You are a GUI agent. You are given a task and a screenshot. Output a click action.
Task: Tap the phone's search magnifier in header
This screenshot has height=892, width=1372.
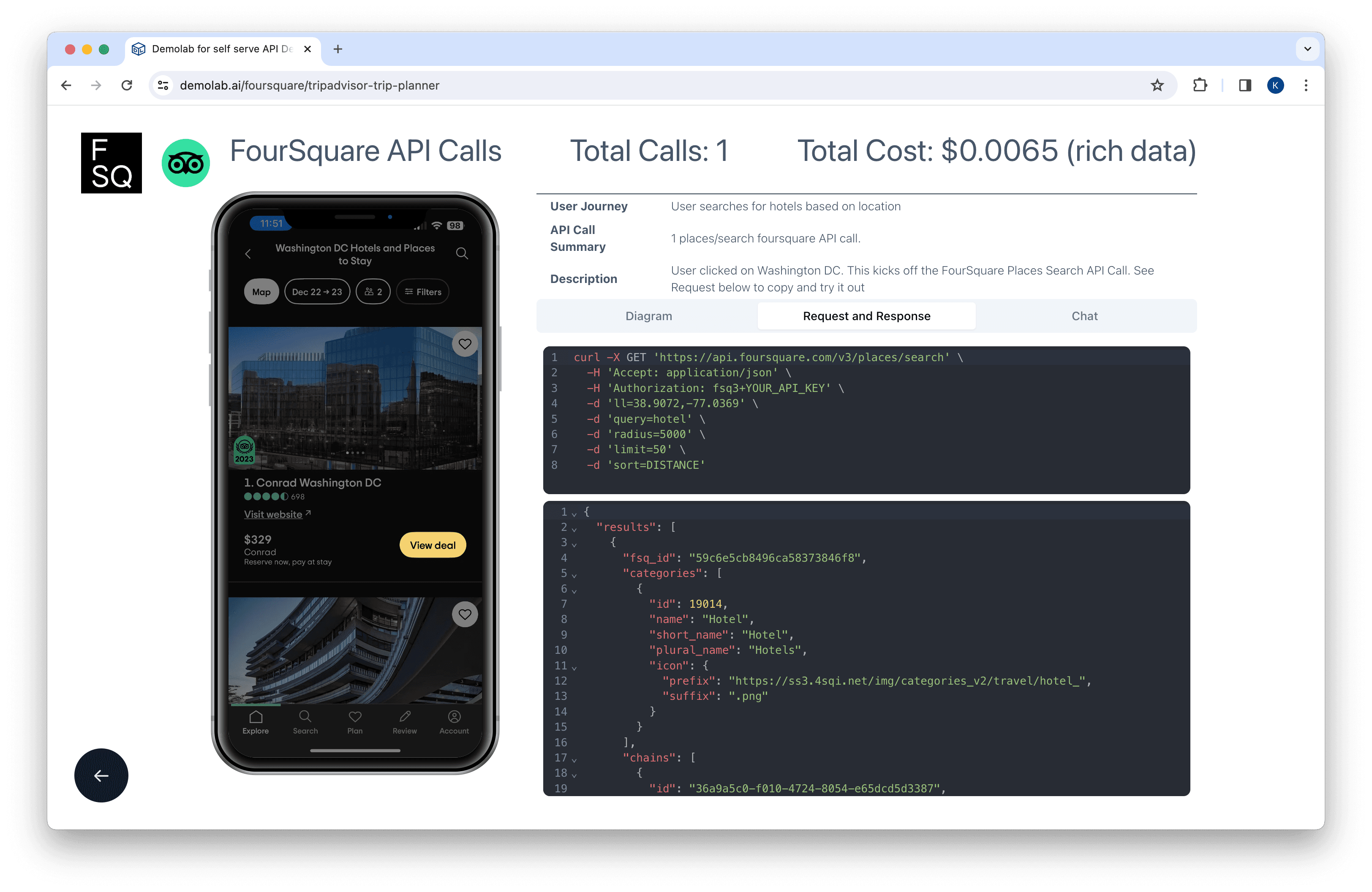point(462,253)
